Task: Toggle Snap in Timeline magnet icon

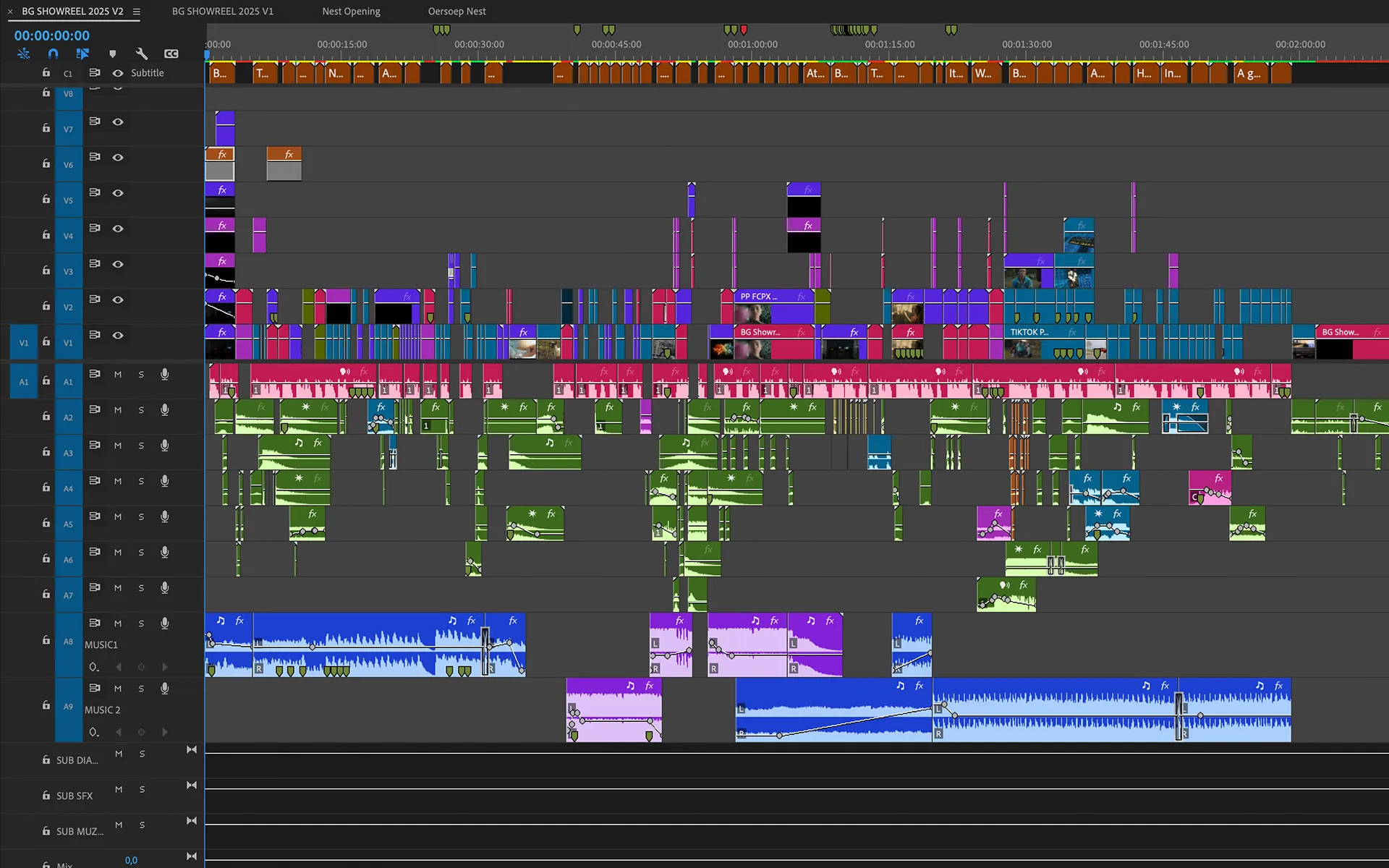Action: tap(53, 54)
